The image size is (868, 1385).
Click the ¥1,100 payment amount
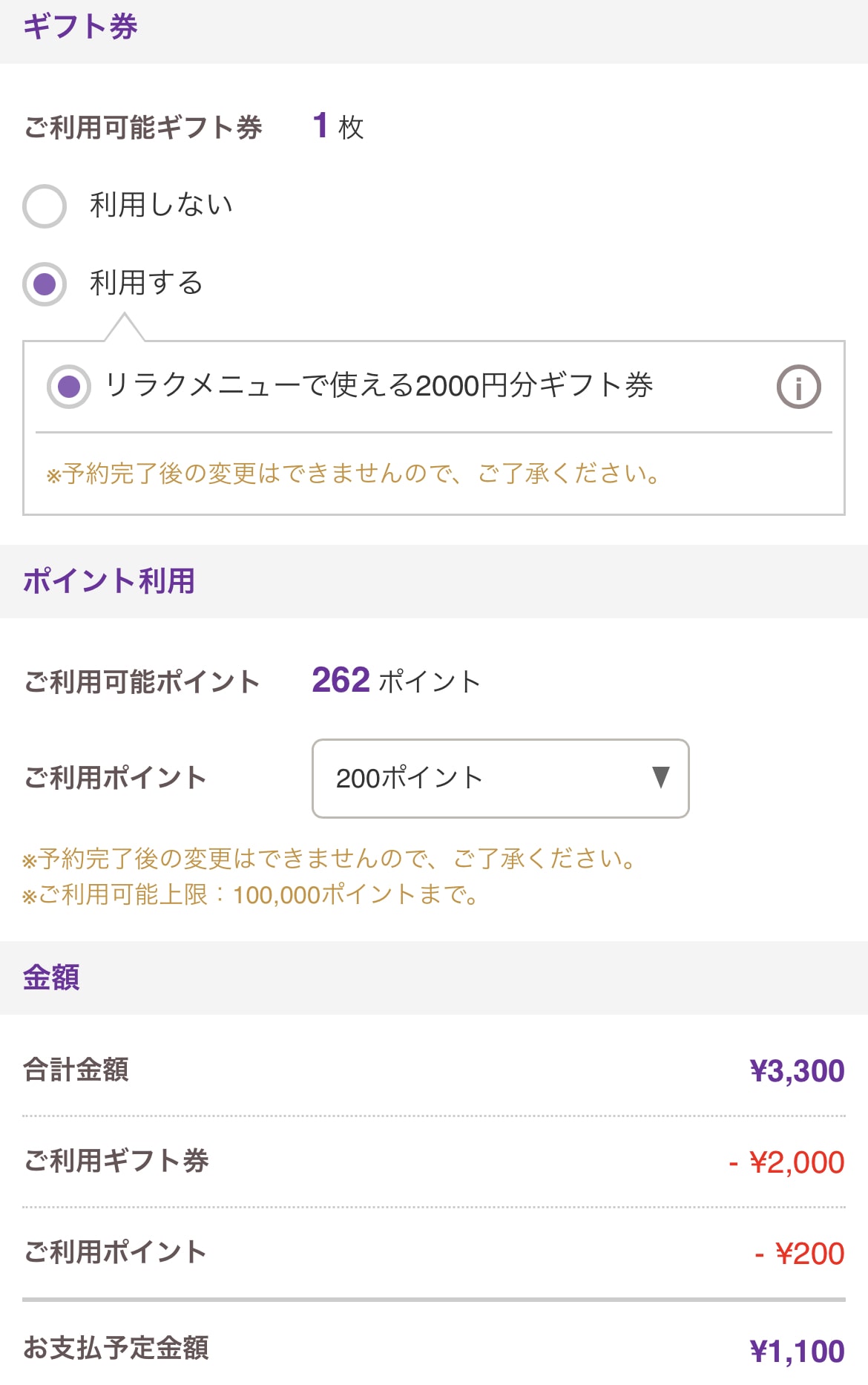tap(797, 1352)
